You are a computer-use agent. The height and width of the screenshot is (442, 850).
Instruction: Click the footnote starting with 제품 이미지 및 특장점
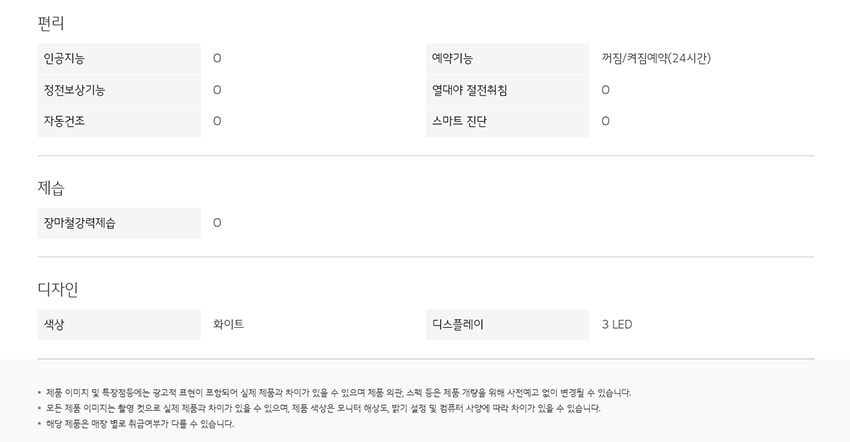coord(338,393)
